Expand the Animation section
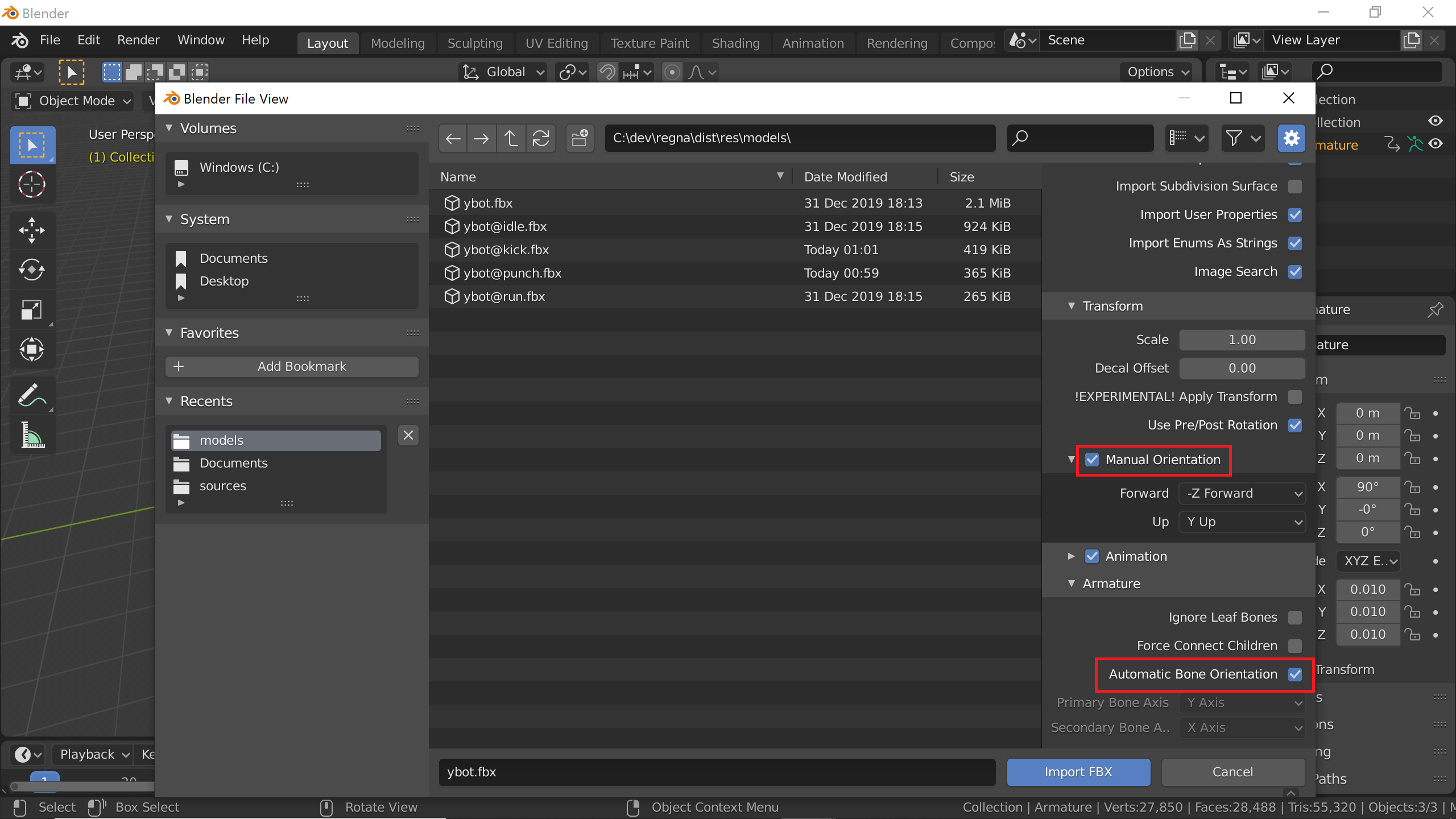 point(1072,556)
